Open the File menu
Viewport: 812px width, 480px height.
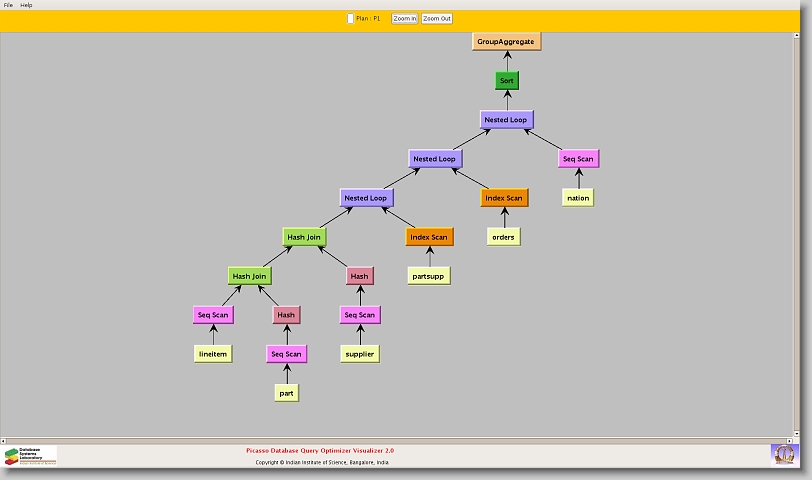pos(8,5)
